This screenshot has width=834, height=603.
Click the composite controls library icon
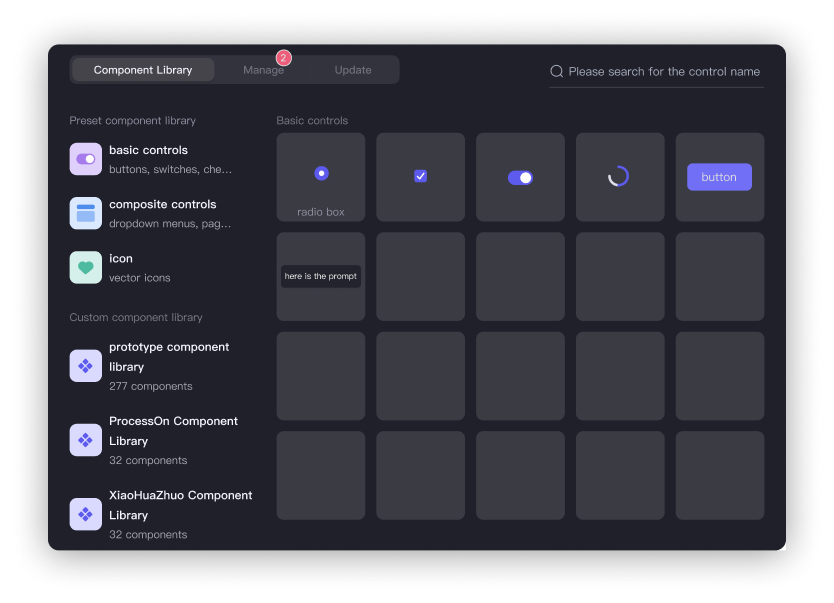[x=85, y=213]
